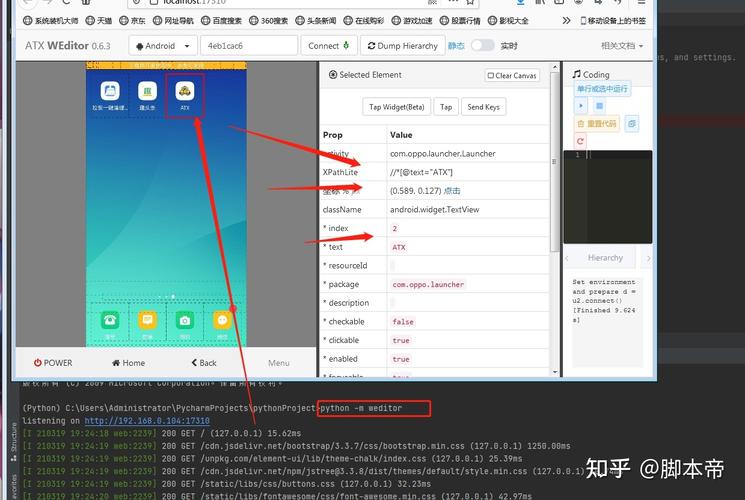Tap the ATX app icon on phone screen
This screenshot has height=500, width=745.
tap(185, 90)
